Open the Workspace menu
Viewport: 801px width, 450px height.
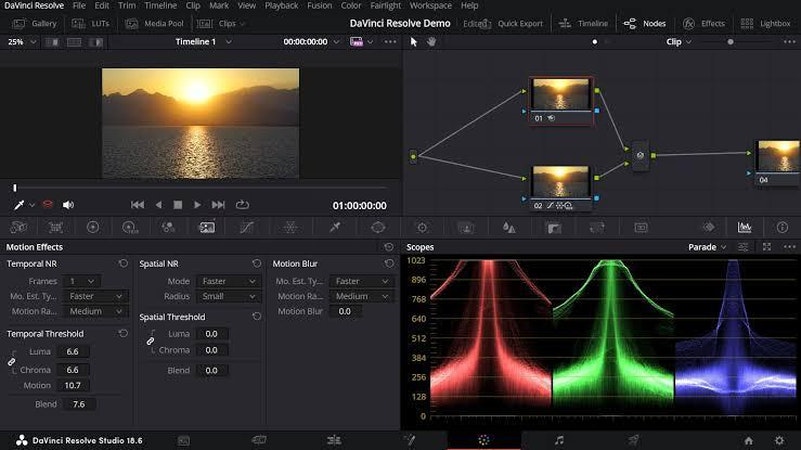[x=430, y=6]
